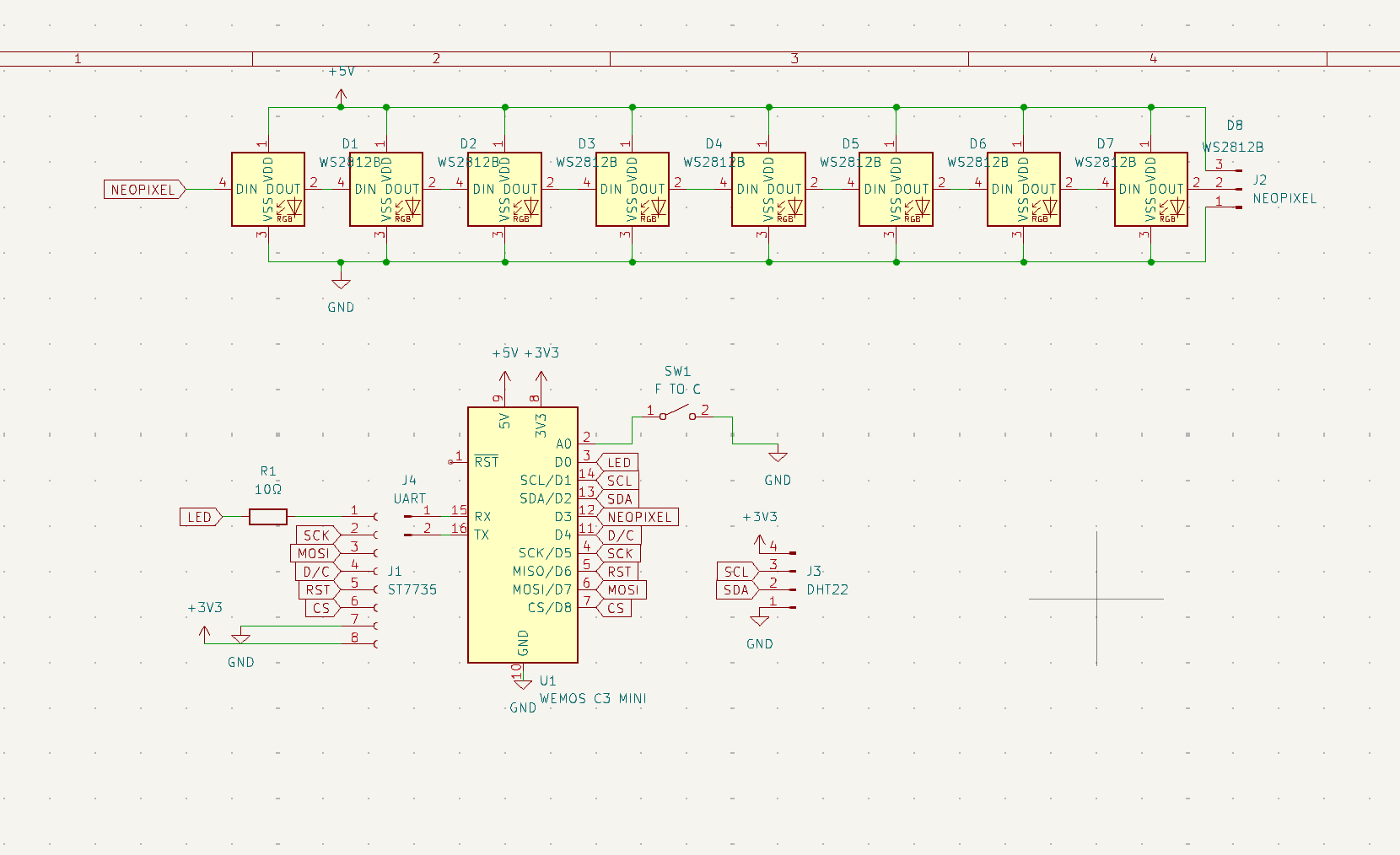Click the J4 reference text

click(409, 481)
